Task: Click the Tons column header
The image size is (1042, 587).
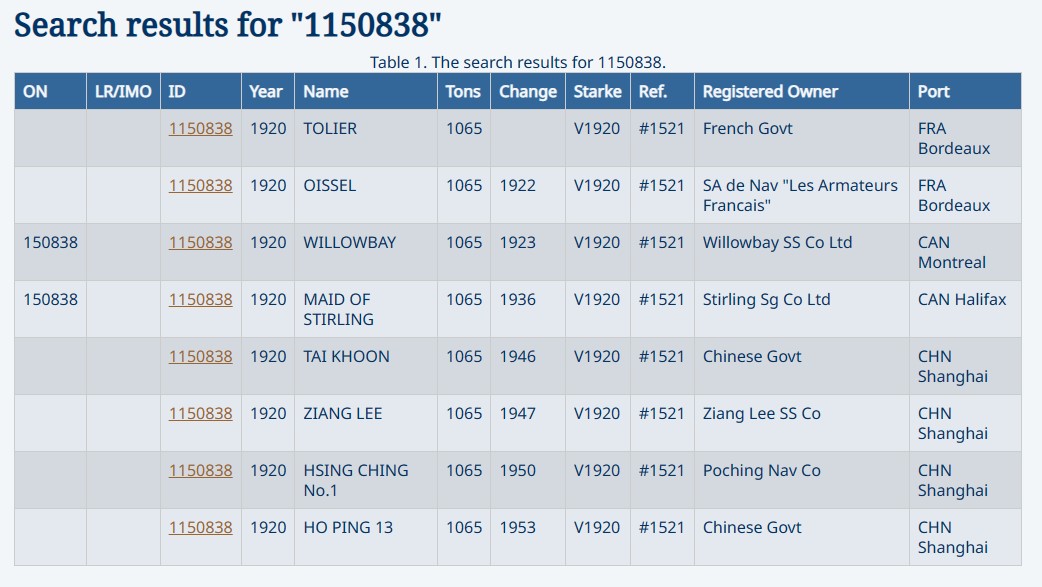Action: tap(463, 92)
